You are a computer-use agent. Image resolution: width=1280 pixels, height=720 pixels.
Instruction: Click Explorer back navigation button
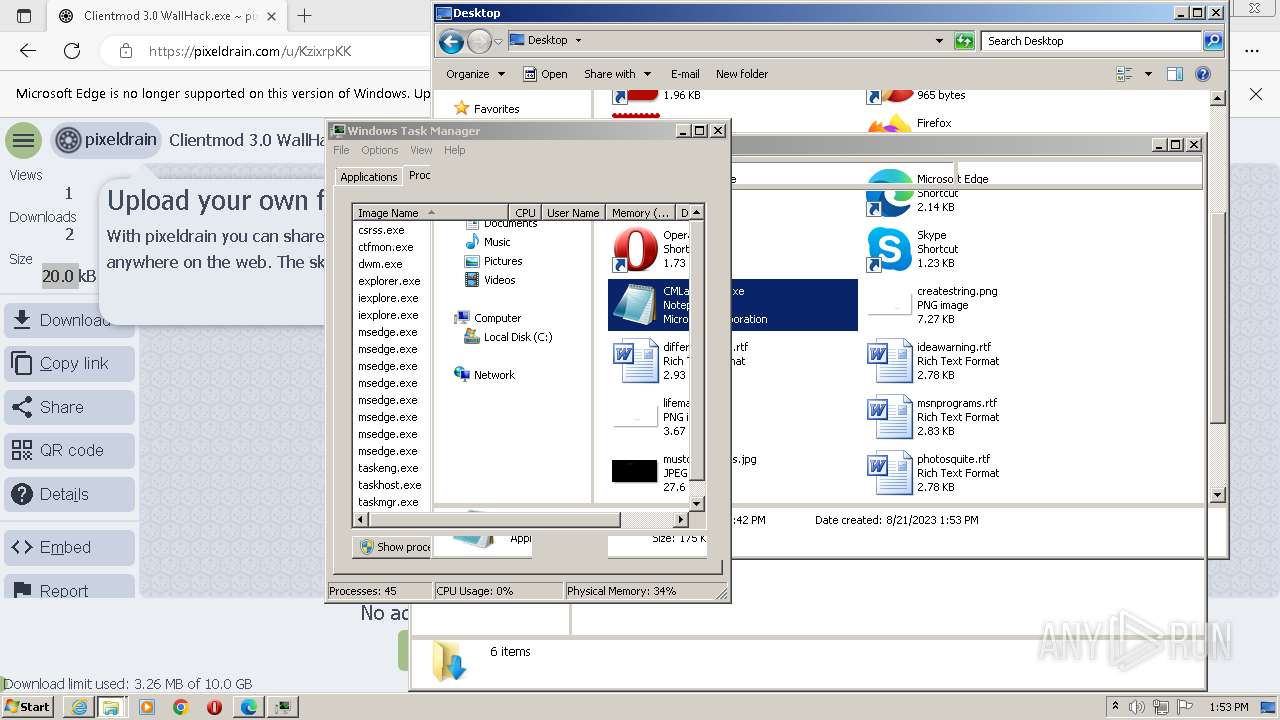[451, 41]
